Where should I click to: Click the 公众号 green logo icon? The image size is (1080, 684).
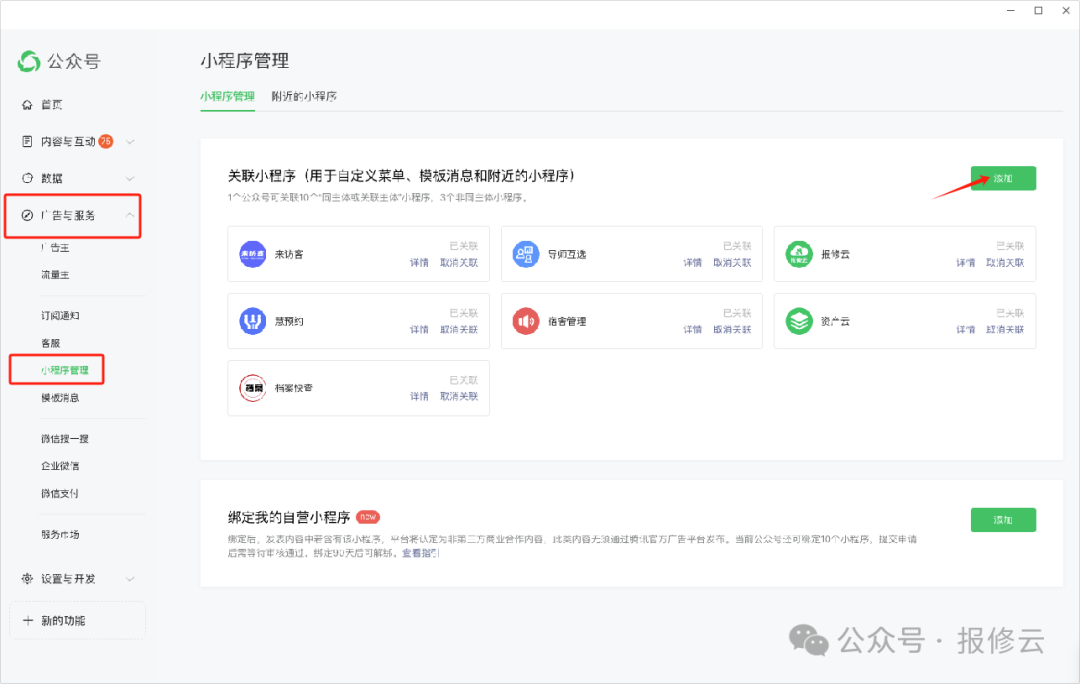click(29, 61)
